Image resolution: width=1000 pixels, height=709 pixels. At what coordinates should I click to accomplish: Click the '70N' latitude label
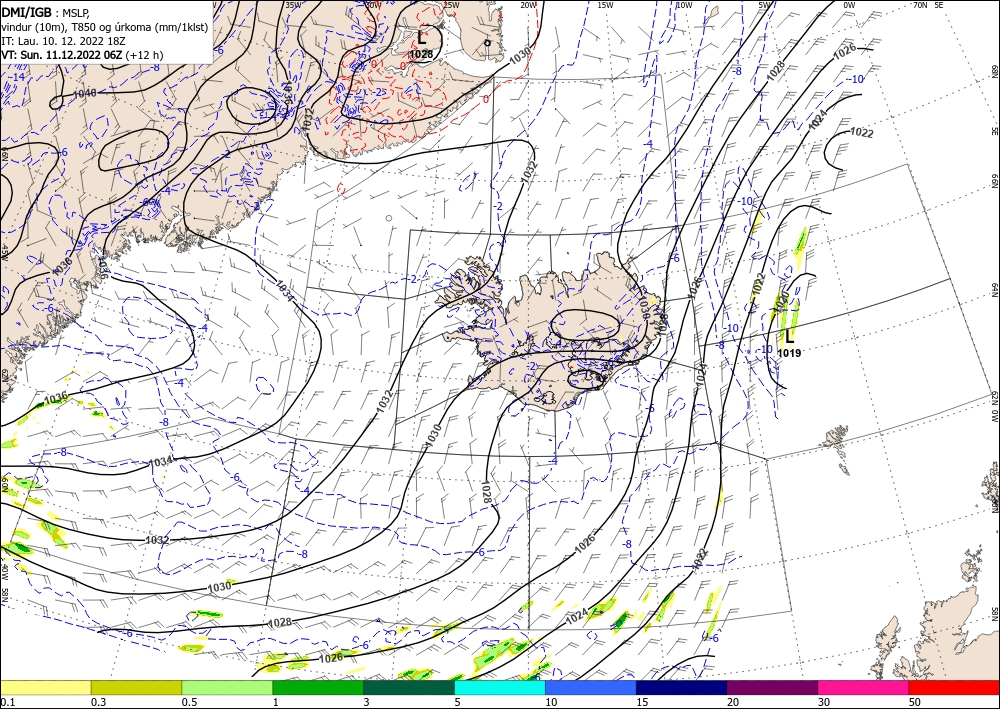tap(920, 5)
